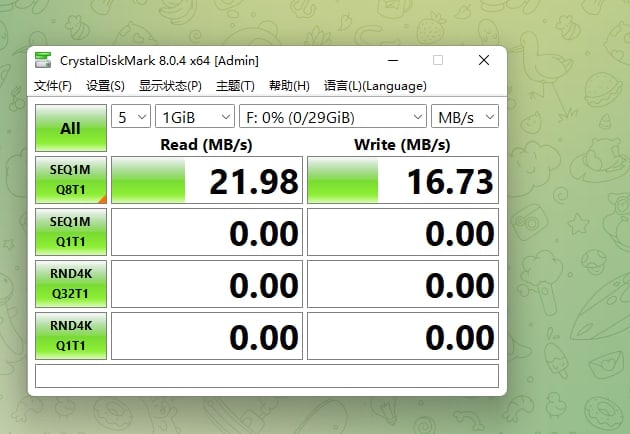Minimize the CrystalDiskMark window
630x434 pixels.
[393, 60]
